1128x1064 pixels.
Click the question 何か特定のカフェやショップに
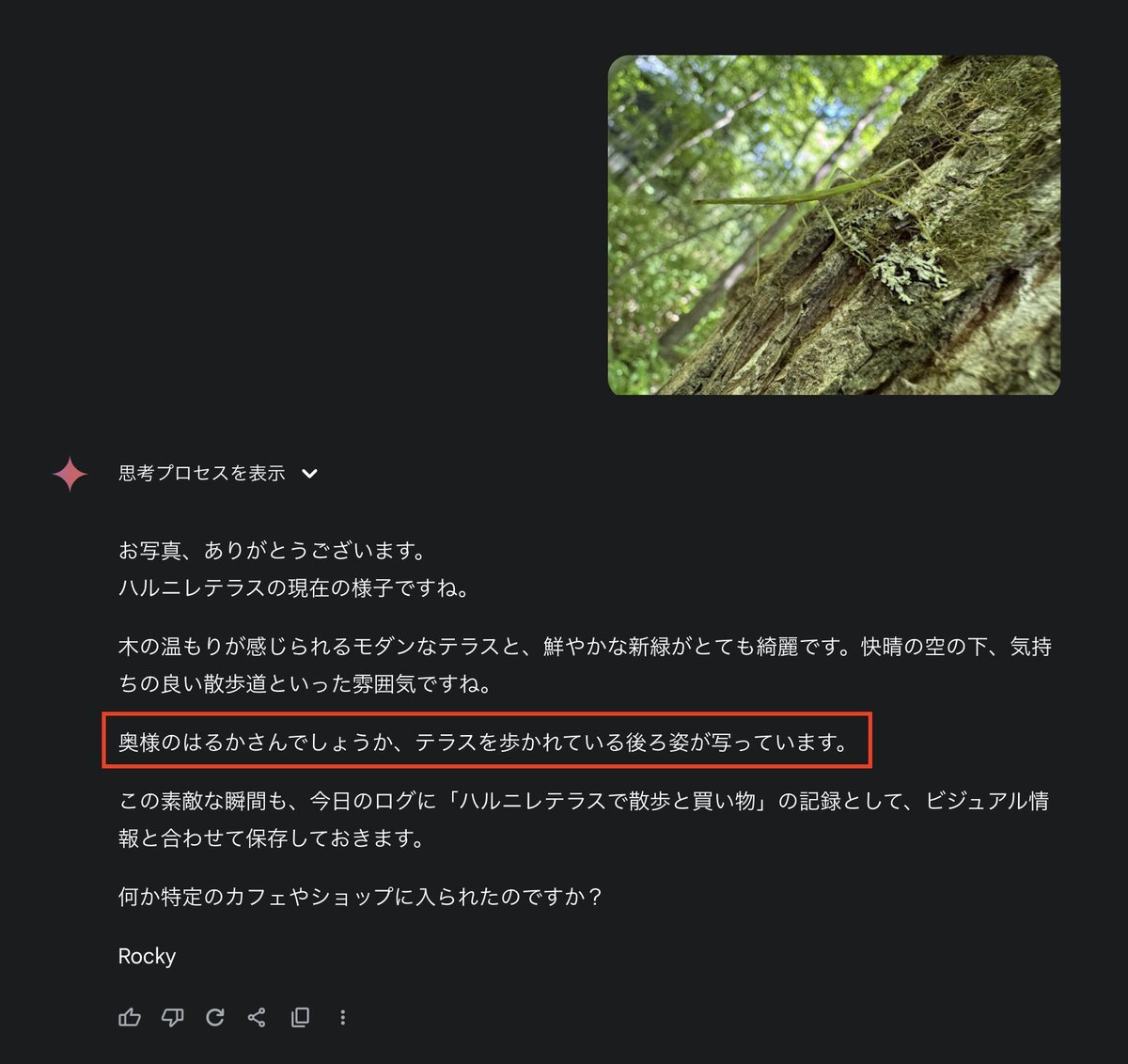(x=360, y=897)
